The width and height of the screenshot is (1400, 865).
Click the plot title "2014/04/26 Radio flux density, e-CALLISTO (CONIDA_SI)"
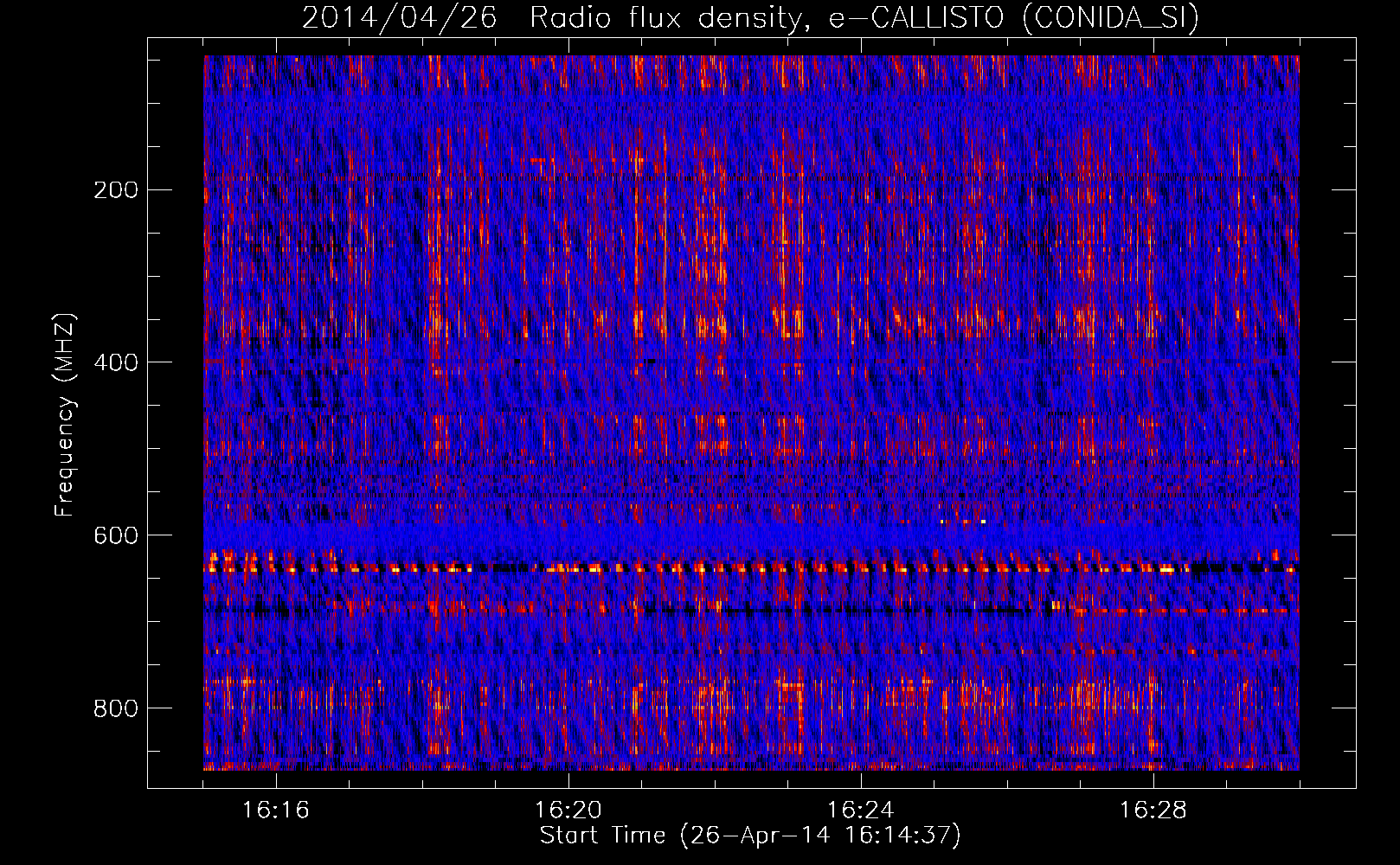pos(750,18)
